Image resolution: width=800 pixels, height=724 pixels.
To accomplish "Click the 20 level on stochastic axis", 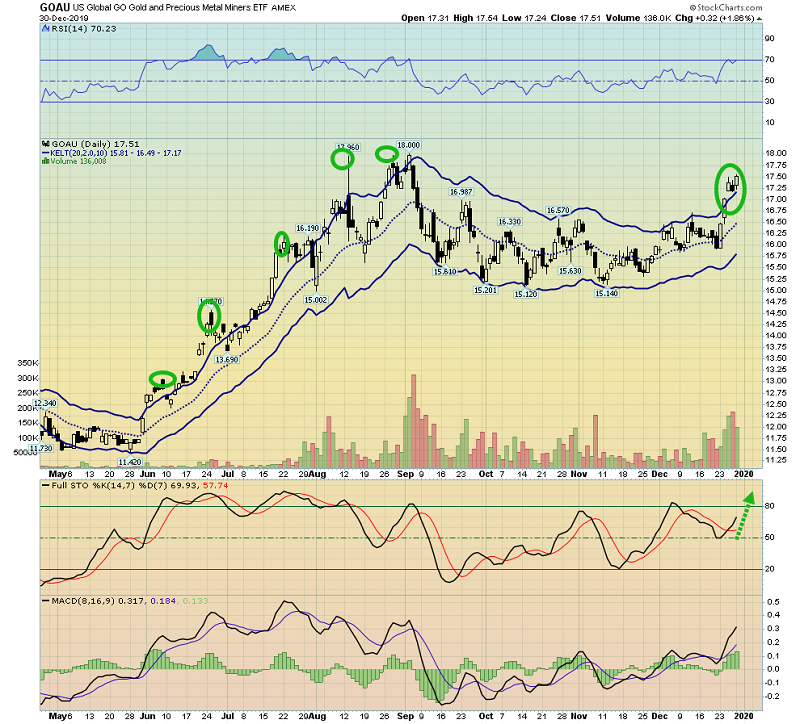I will pyautogui.click(x=769, y=569).
